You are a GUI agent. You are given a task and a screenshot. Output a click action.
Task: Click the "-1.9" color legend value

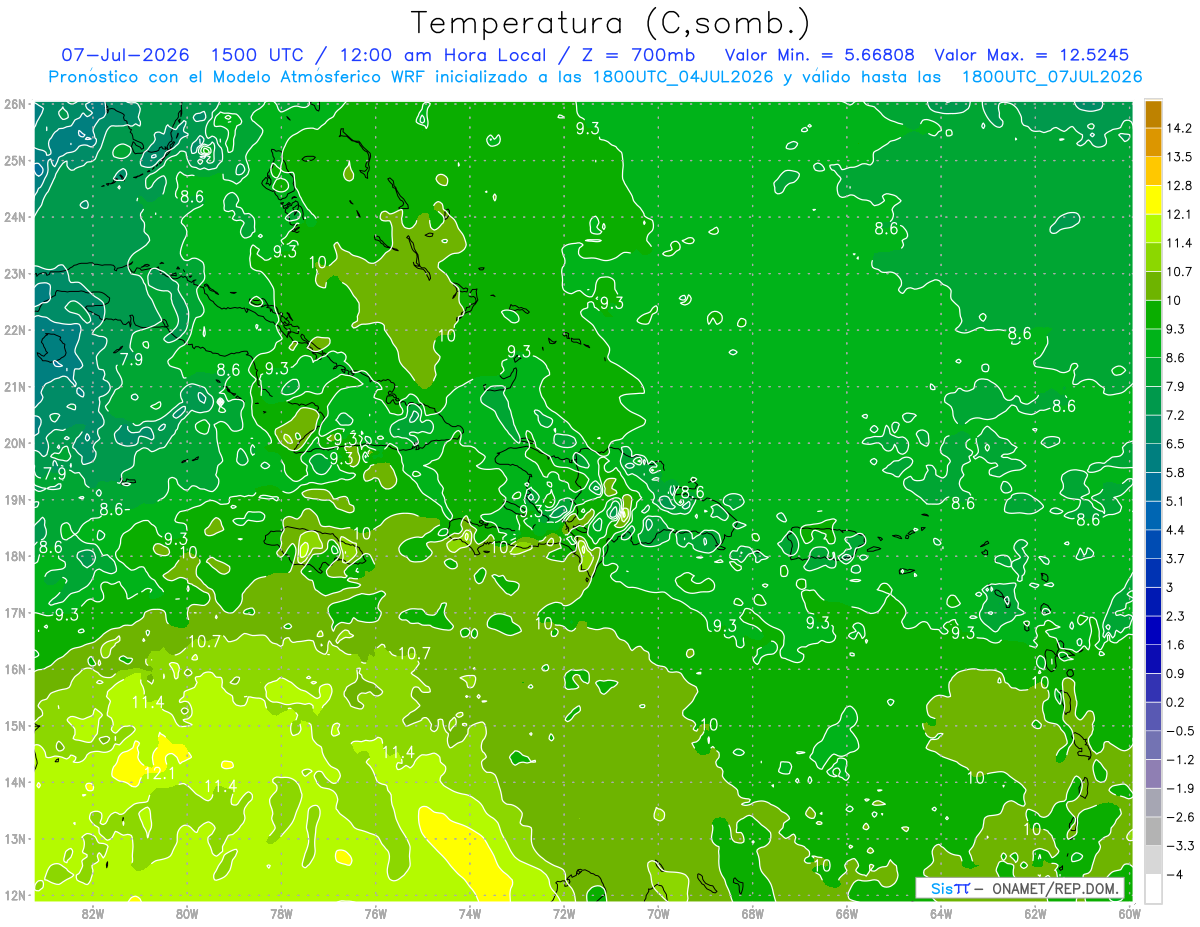(1180, 788)
